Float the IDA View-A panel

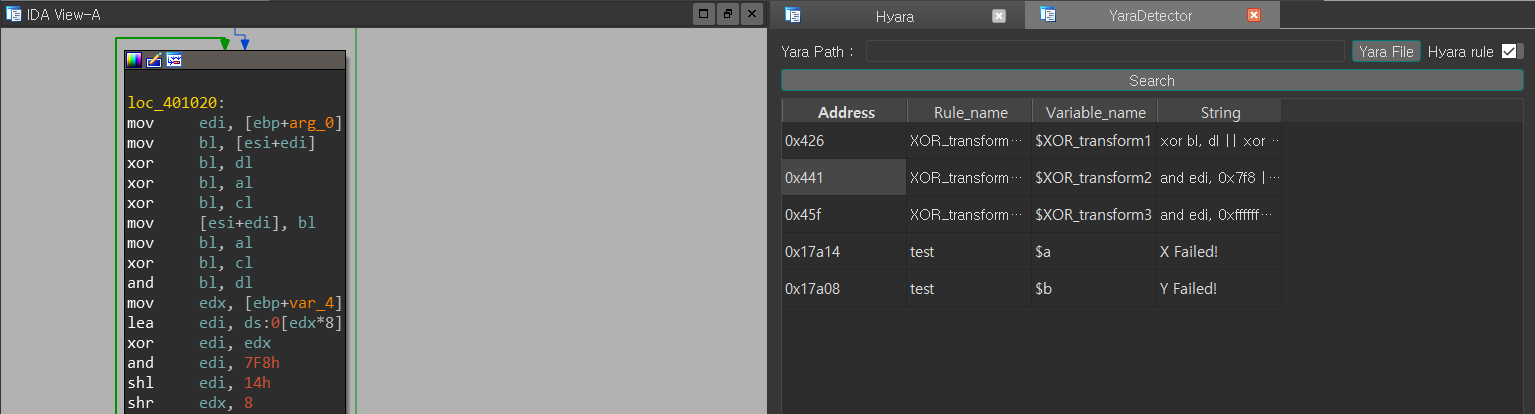point(728,14)
